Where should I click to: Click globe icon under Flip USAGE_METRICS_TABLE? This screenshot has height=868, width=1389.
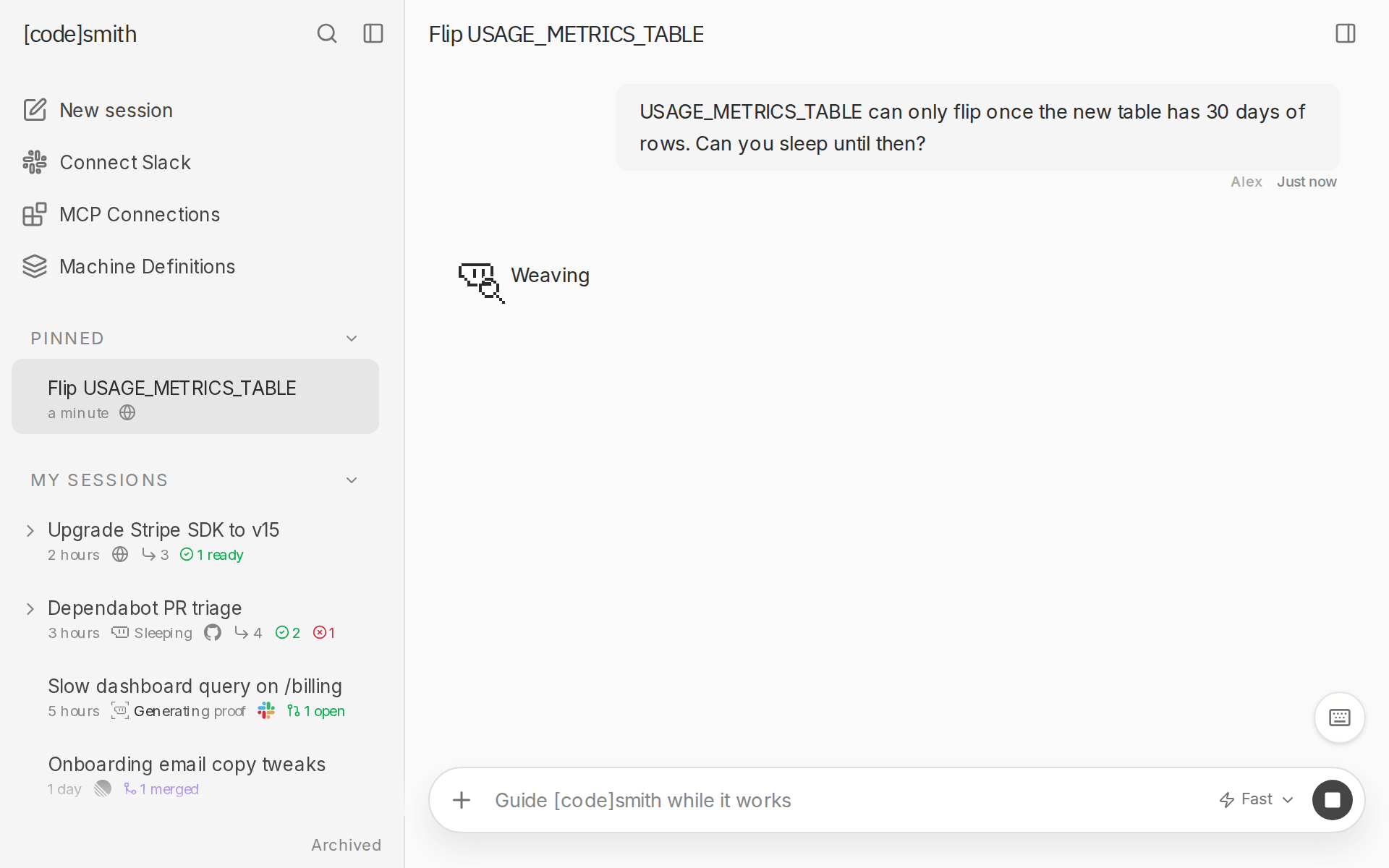click(127, 412)
